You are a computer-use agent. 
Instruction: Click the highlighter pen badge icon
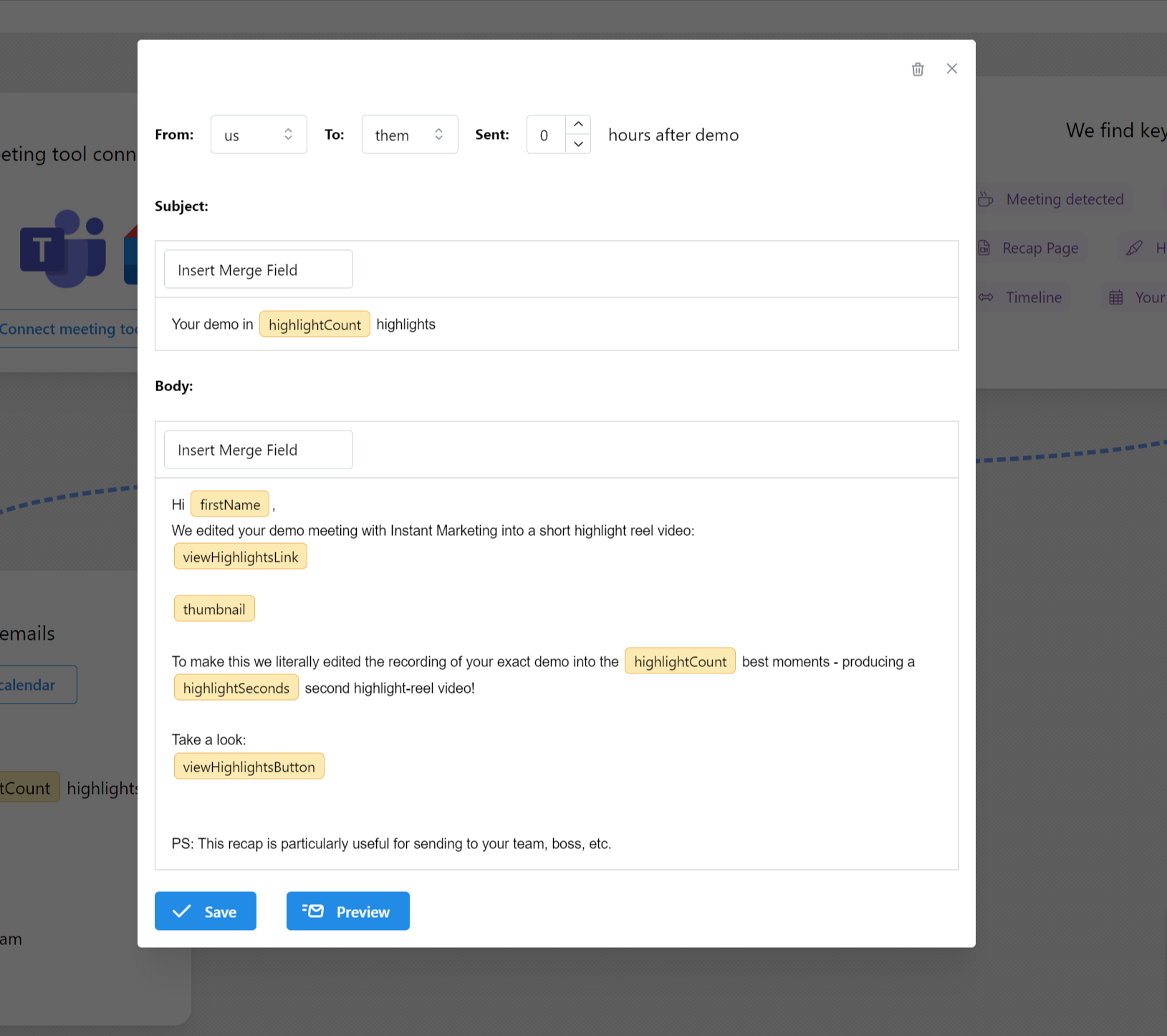[1134, 247]
